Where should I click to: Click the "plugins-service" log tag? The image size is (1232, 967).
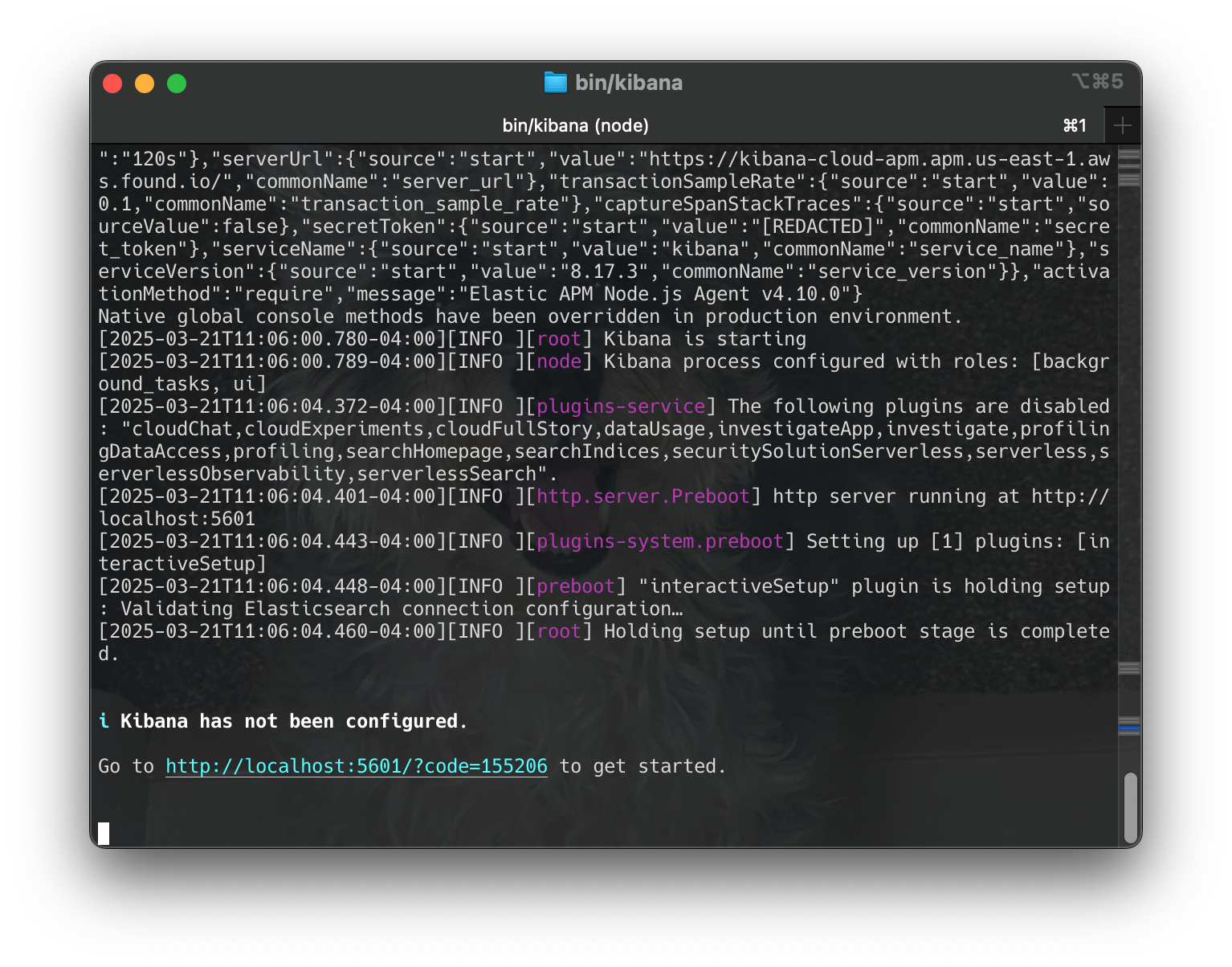622,406
